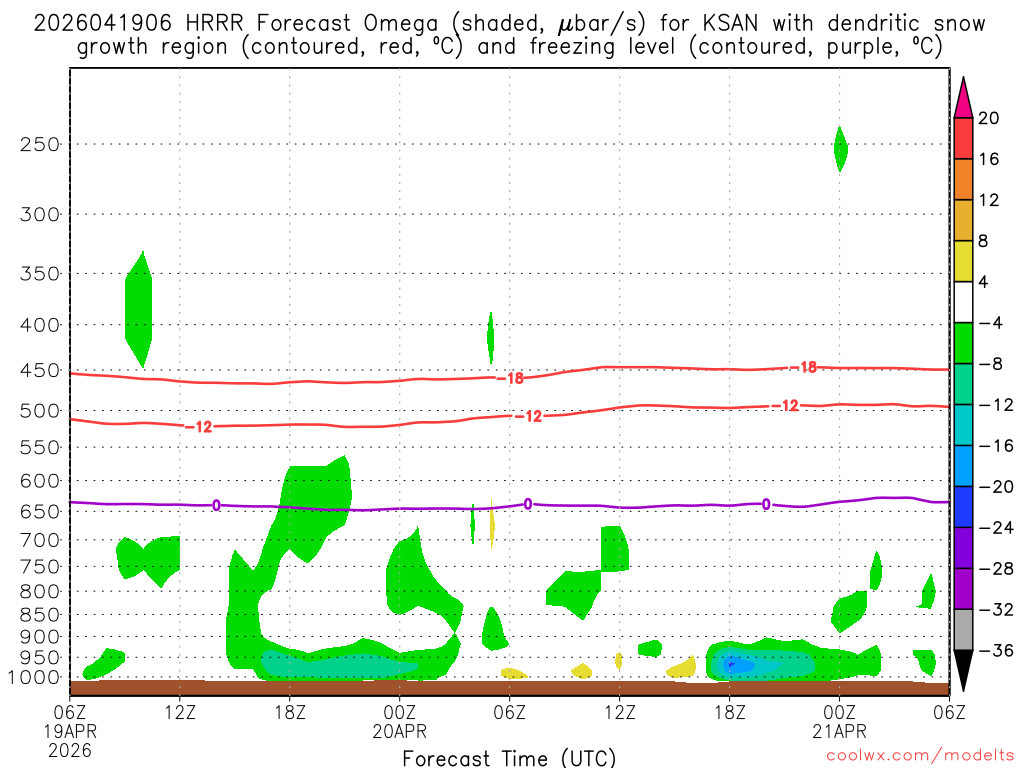Click the 19APR date label
The width and height of the screenshot is (1024, 768).
tap(70, 731)
